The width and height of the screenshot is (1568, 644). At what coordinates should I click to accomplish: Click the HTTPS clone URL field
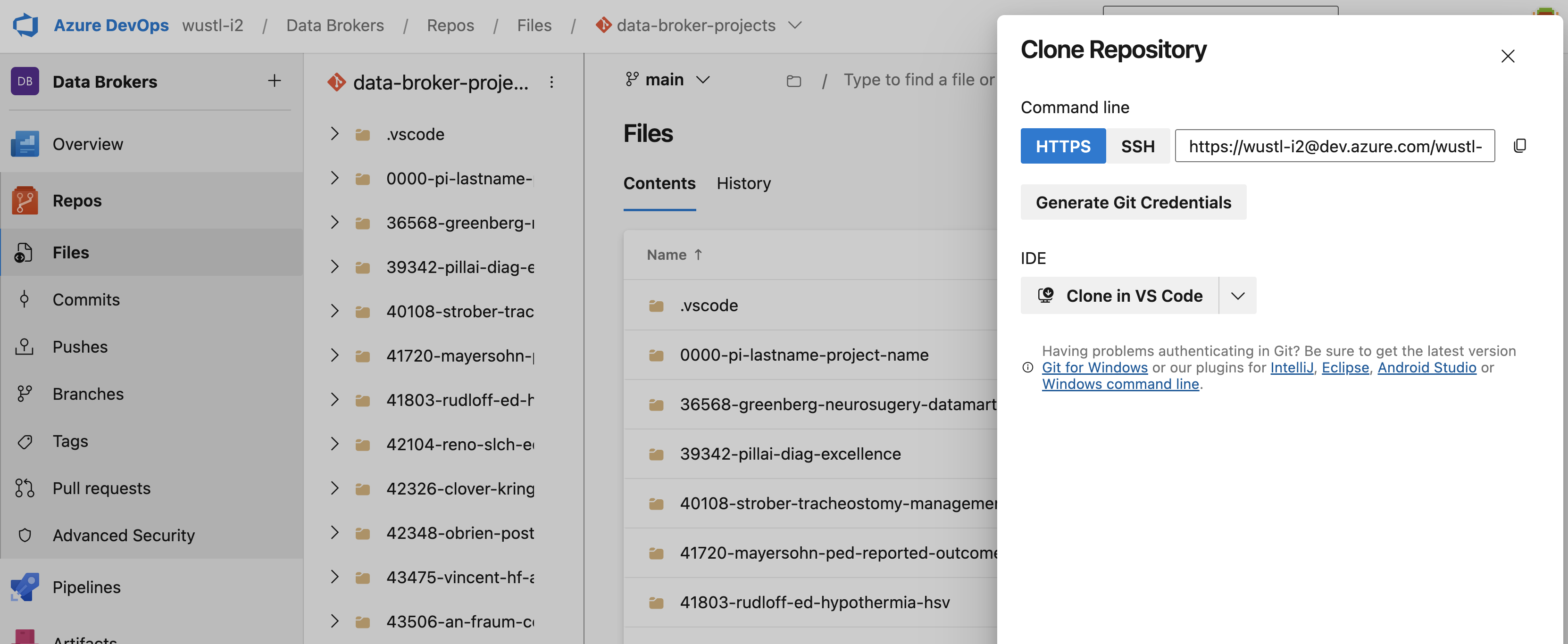(x=1334, y=146)
